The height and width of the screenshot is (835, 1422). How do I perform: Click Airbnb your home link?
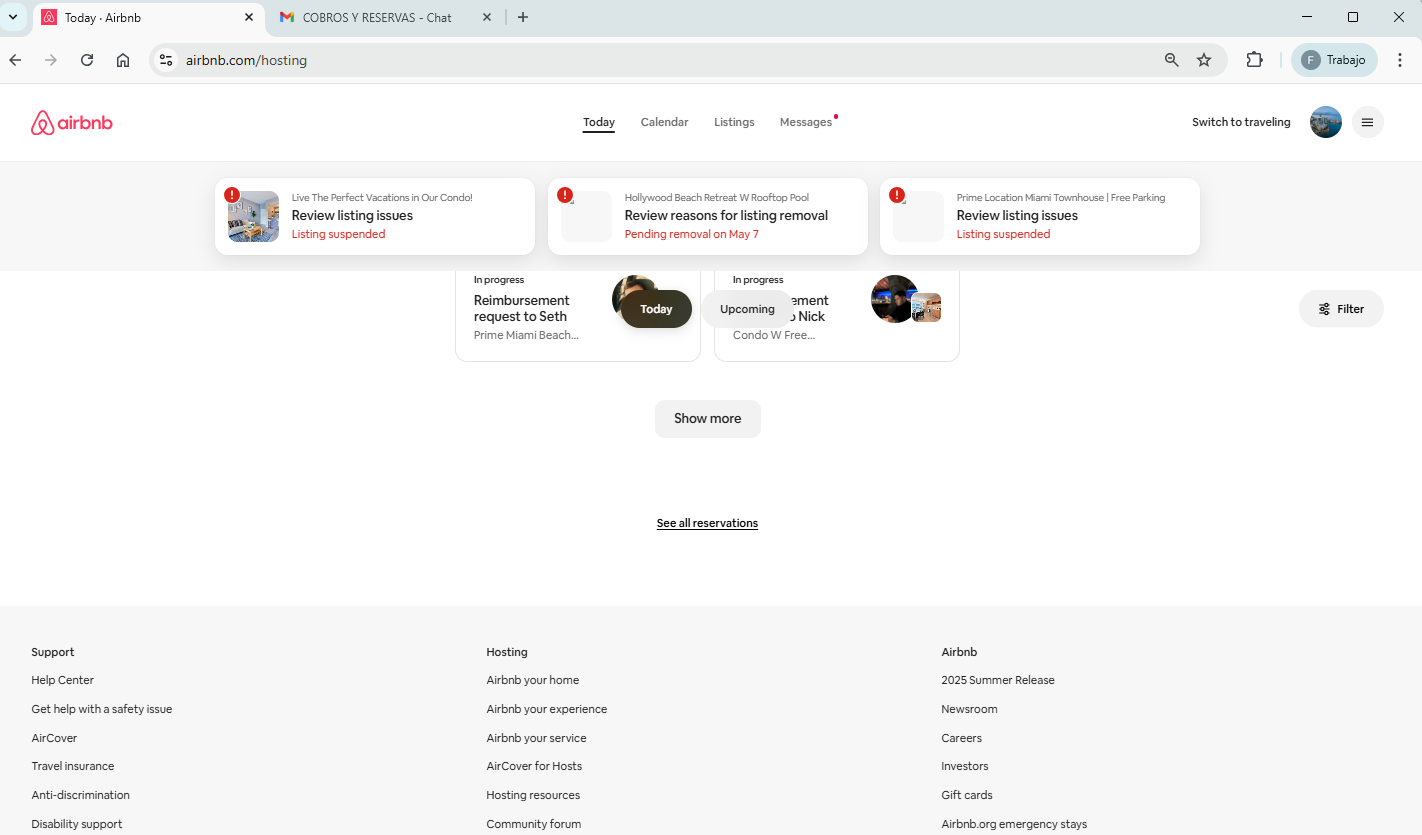(533, 680)
